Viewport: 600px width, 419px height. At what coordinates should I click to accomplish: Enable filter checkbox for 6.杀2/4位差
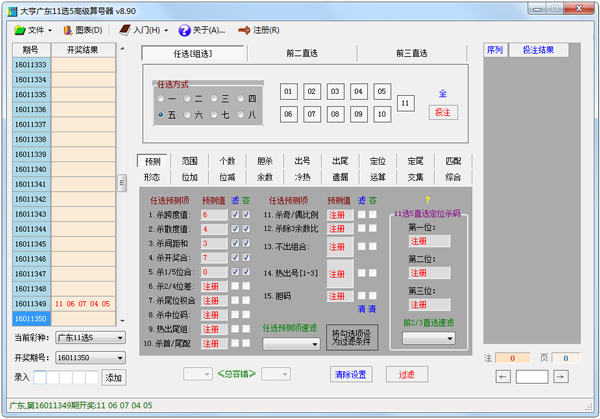point(235,286)
